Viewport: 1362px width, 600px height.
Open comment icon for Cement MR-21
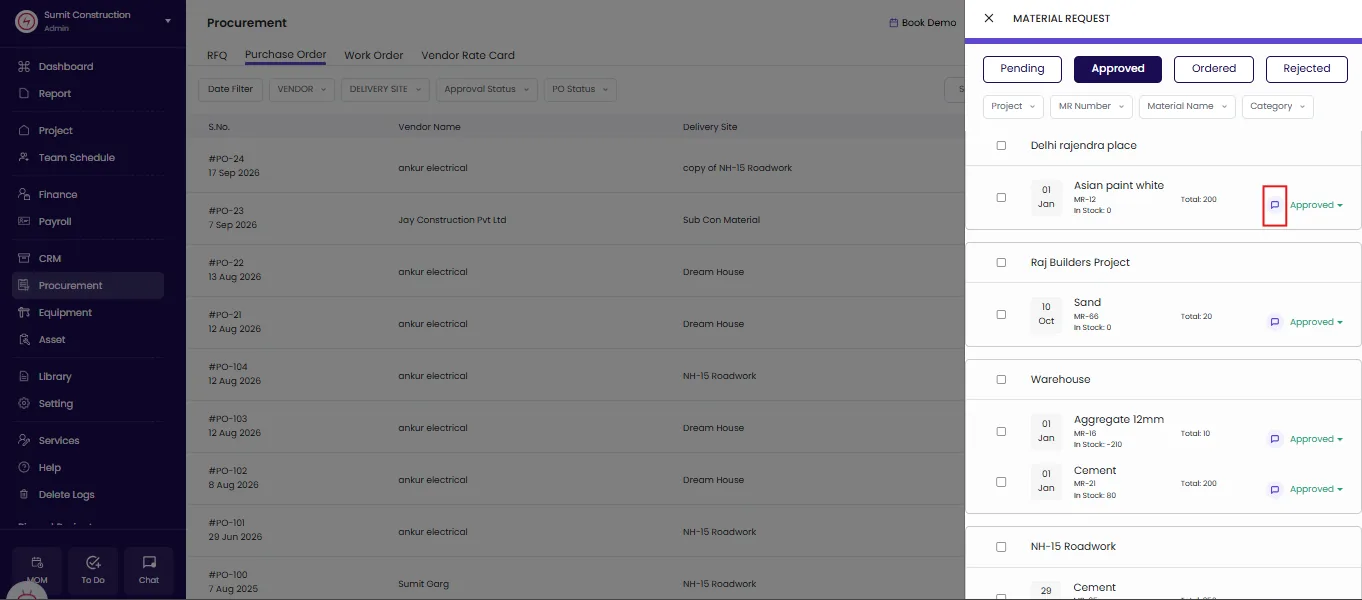click(x=1274, y=490)
